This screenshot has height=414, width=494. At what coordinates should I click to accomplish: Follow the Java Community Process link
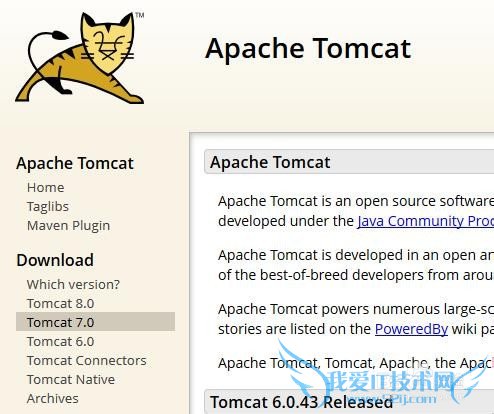[425, 221]
